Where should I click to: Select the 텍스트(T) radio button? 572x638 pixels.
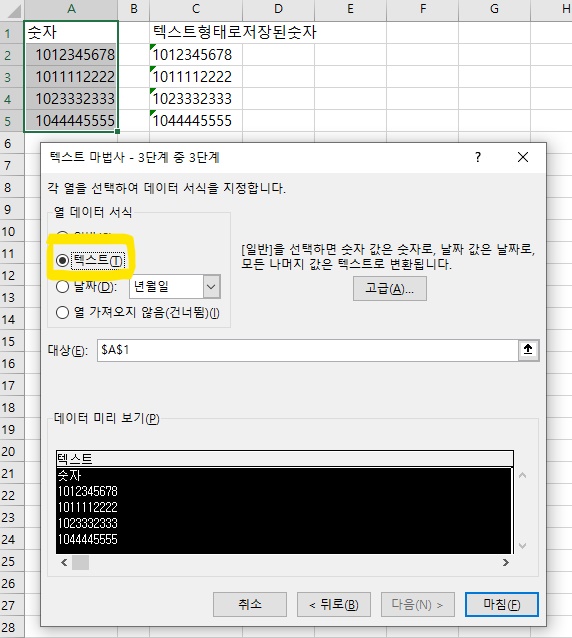coord(62,260)
